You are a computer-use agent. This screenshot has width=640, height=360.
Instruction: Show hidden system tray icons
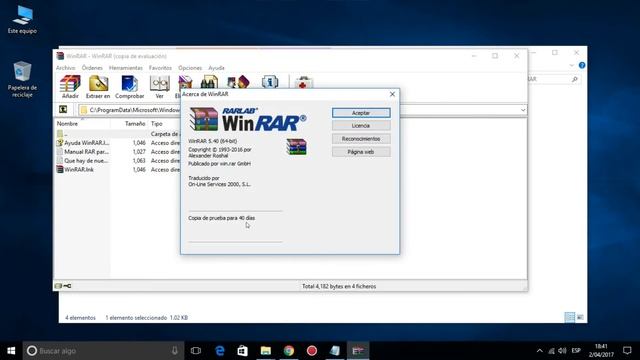(x=540, y=351)
